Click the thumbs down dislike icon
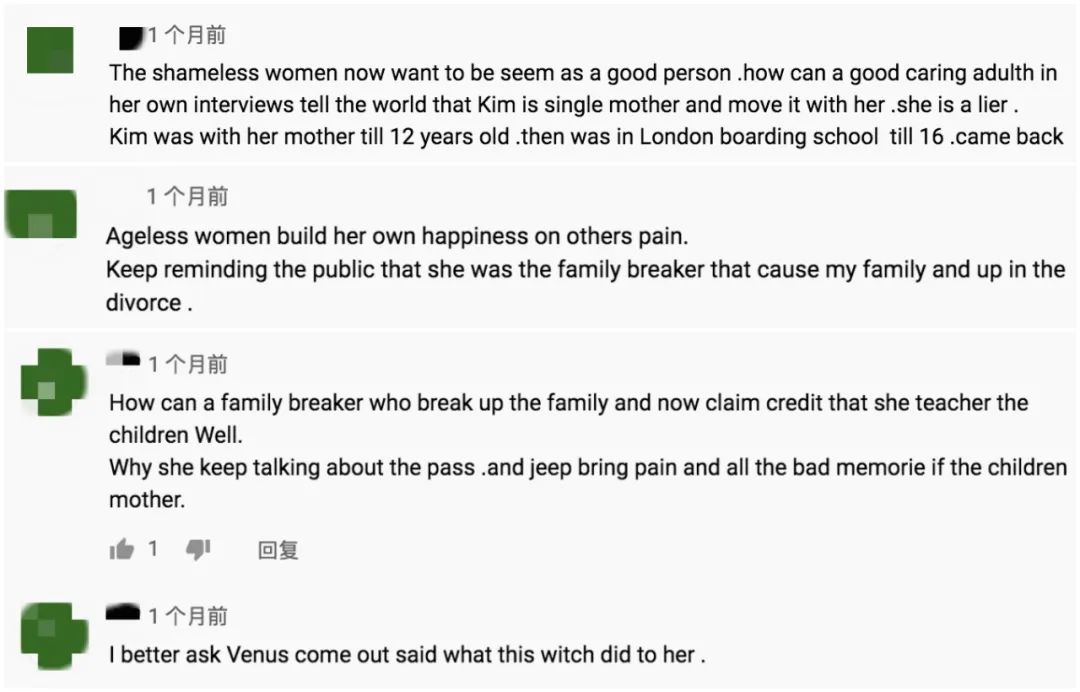 [199, 549]
